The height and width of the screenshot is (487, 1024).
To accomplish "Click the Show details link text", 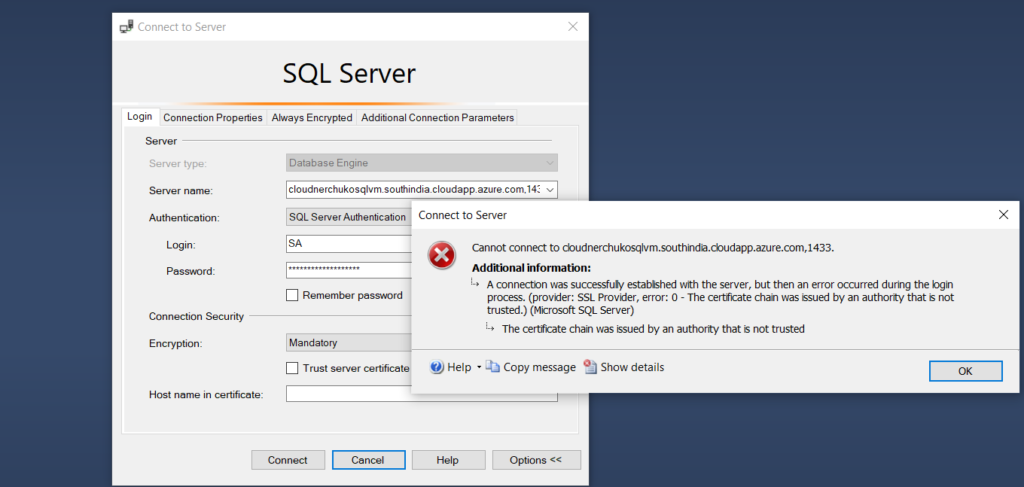I will point(632,368).
